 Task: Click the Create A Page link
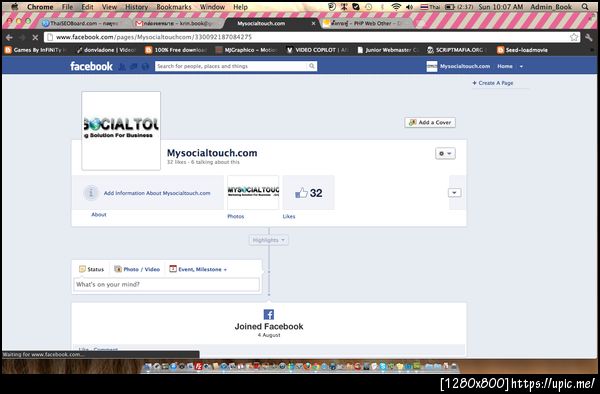493,83
